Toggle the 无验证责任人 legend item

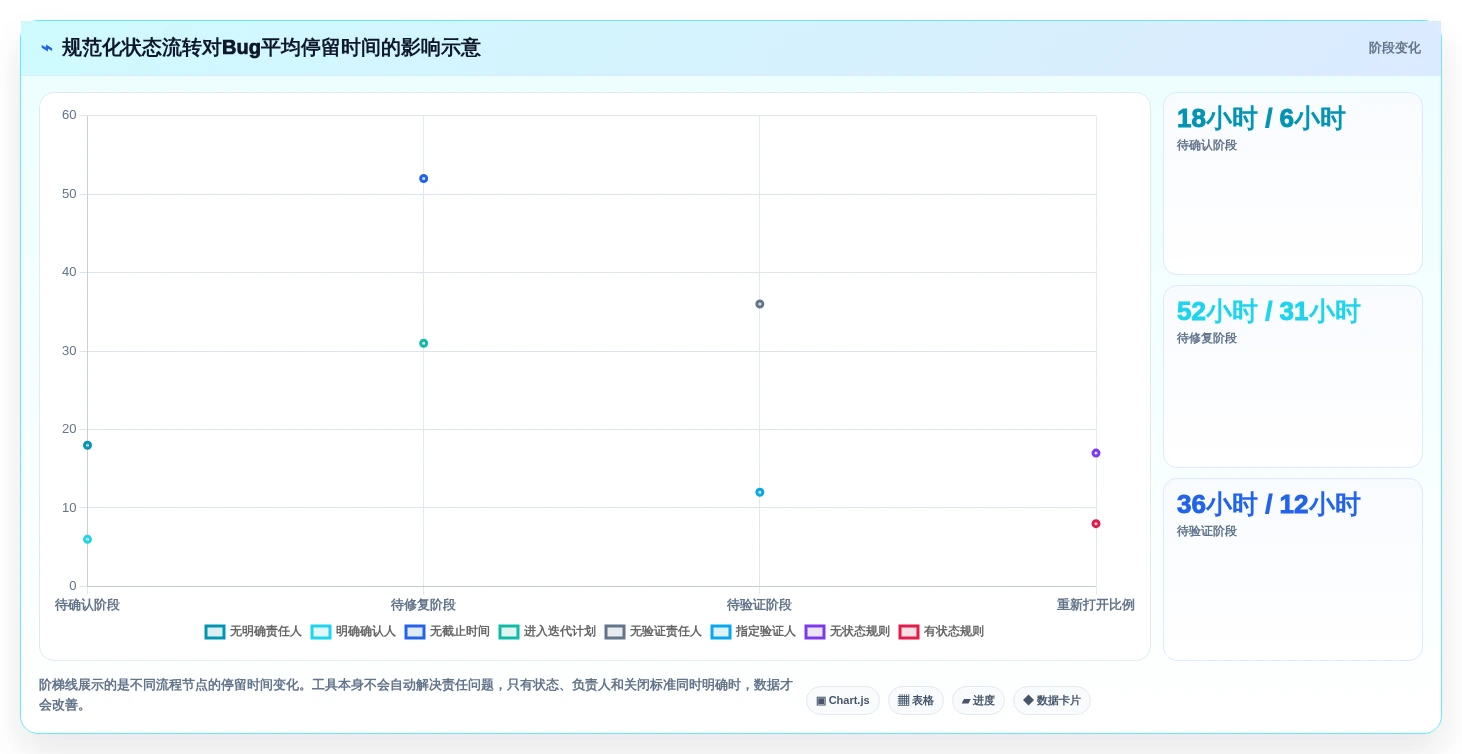click(x=653, y=632)
